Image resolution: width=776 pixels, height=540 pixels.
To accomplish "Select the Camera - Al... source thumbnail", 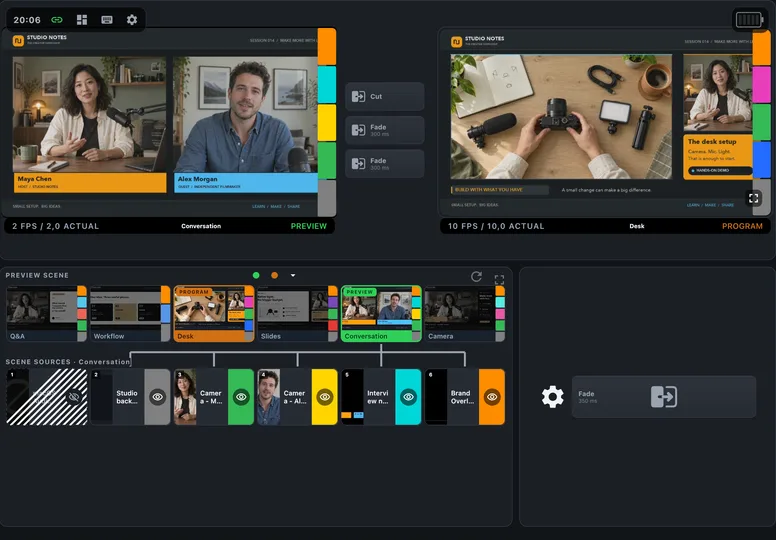I will point(269,397).
